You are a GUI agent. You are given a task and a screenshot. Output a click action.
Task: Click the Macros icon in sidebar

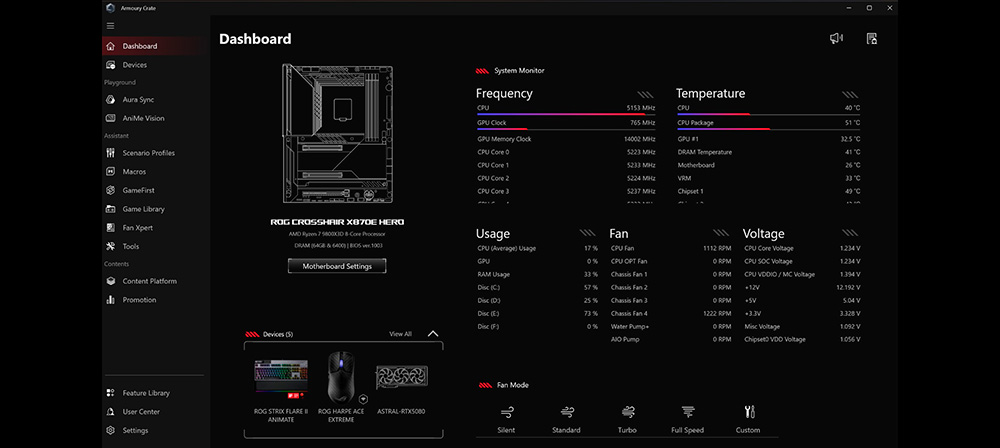point(110,171)
